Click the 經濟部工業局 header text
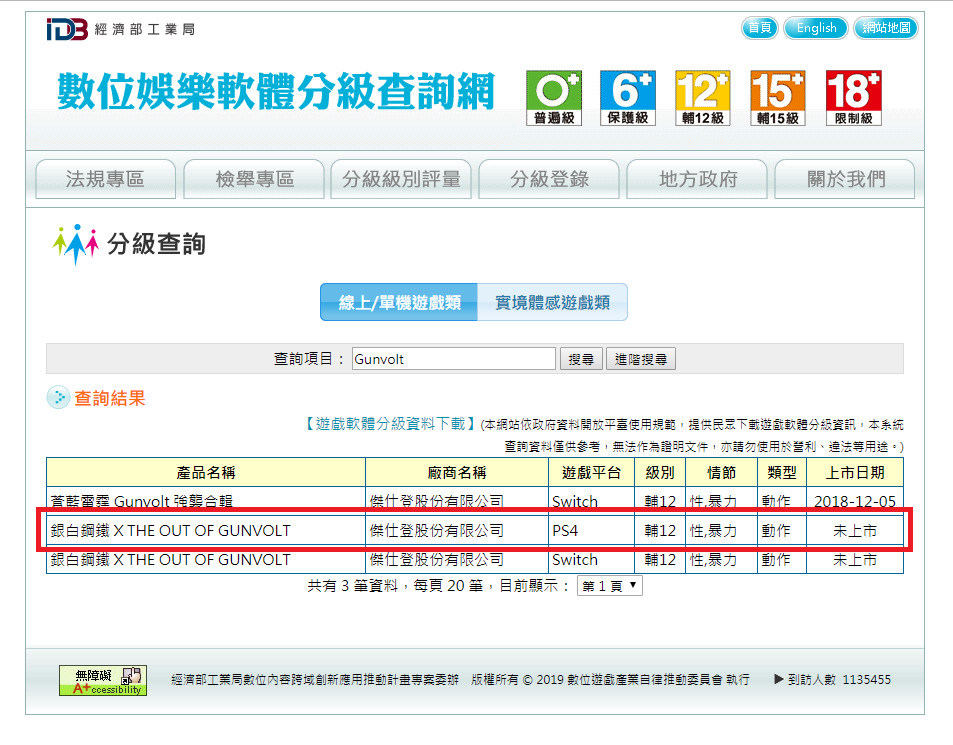 [145, 29]
